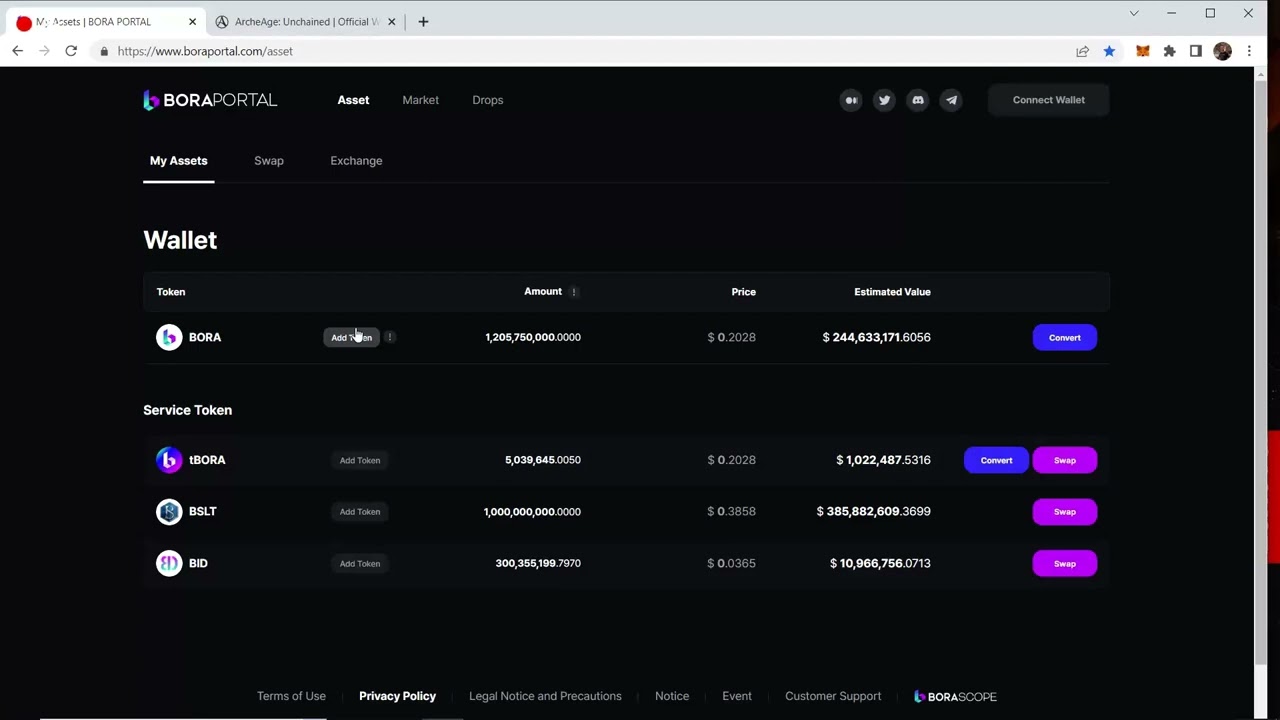The width and height of the screenshot is (1280, 720).
Task: Click the BSLT price $ 0.3858
Action: point(731,511)
